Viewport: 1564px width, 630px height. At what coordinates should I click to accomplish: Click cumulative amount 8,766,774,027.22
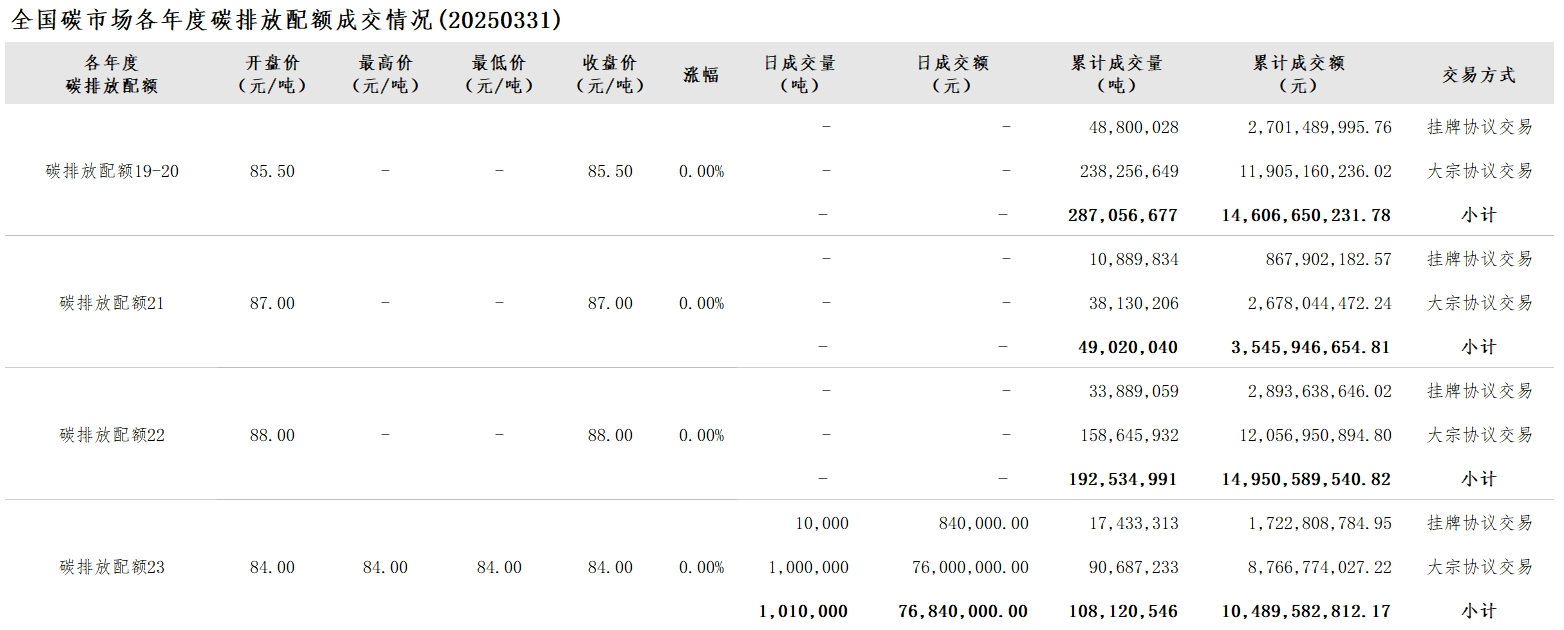pyautogui.click(x=1320, y=567)
